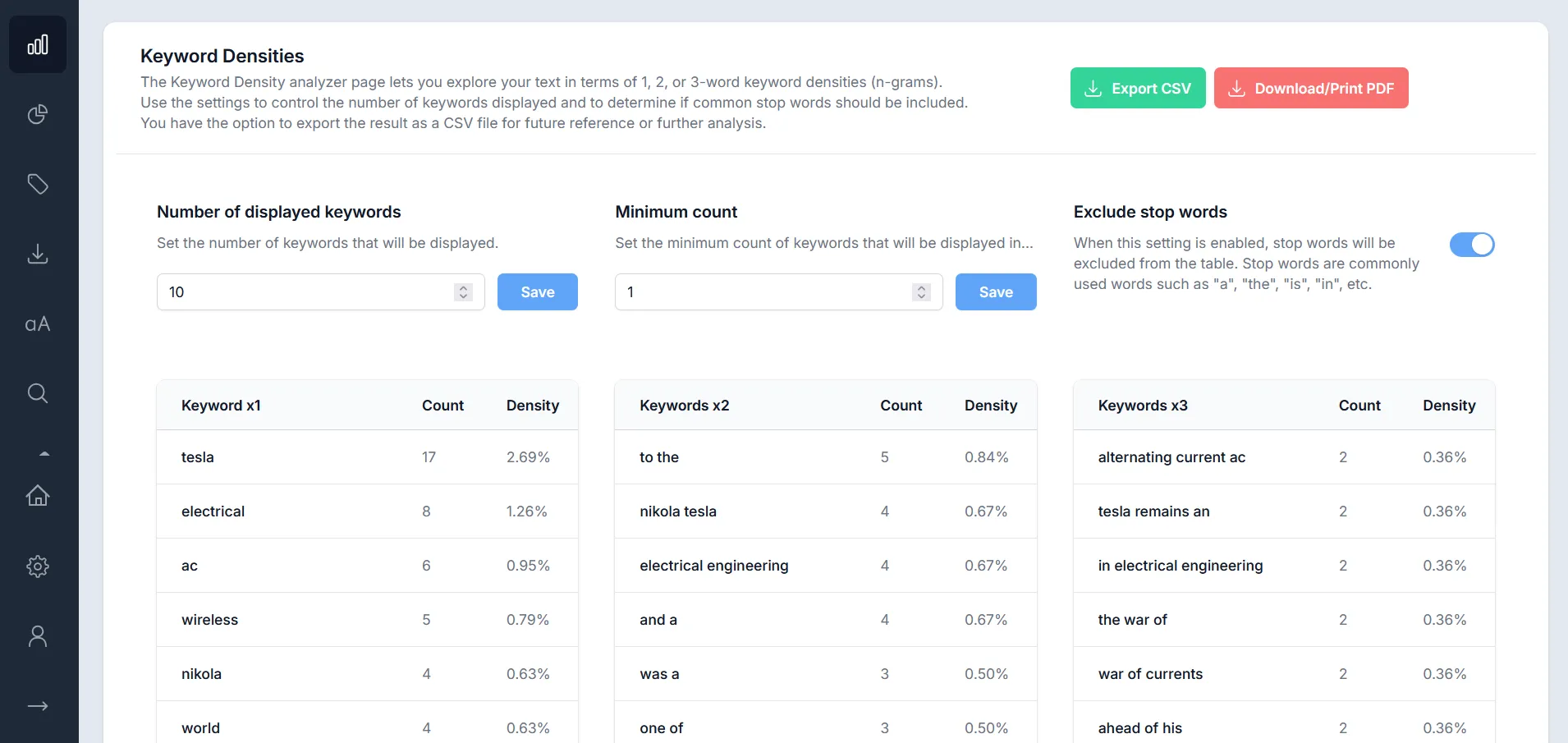Image resolution: width=1568 pixels, height=743 pixels.
Task: Select the 'electrical' keyword row
Action: pos(368,511)
